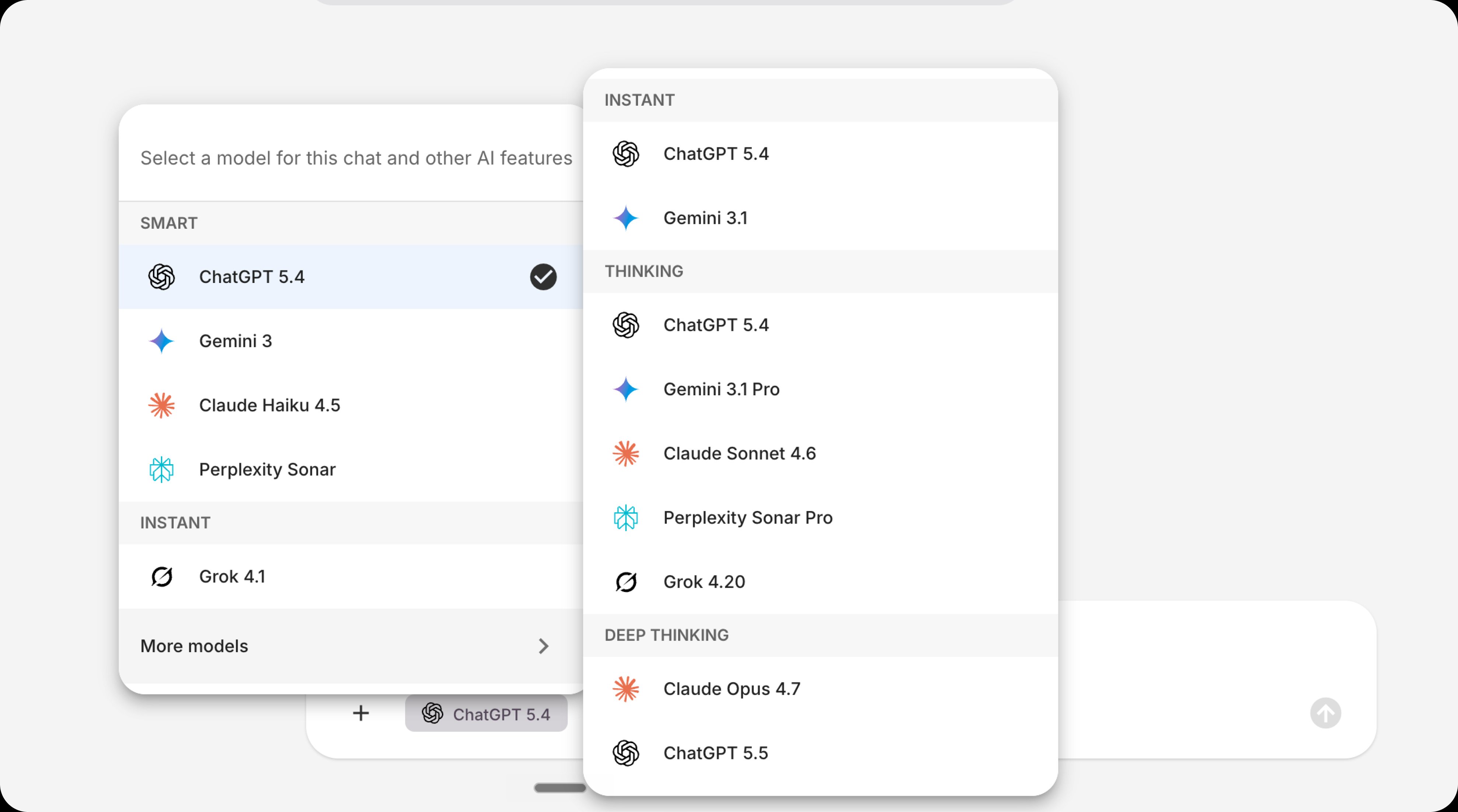
Task: Choose Perplexity Sonar Pro model
Action: (820, 518)
